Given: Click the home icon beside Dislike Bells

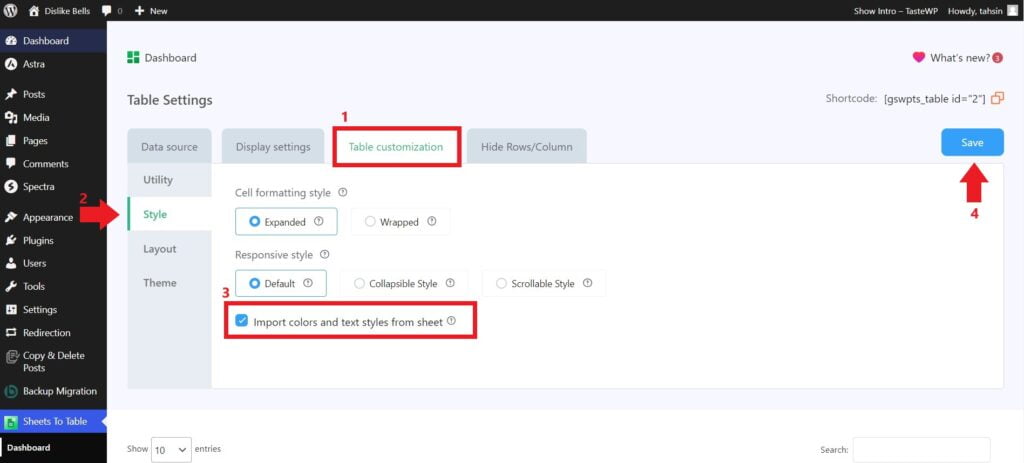Looking at the screenshot, I should click(34, 10).
